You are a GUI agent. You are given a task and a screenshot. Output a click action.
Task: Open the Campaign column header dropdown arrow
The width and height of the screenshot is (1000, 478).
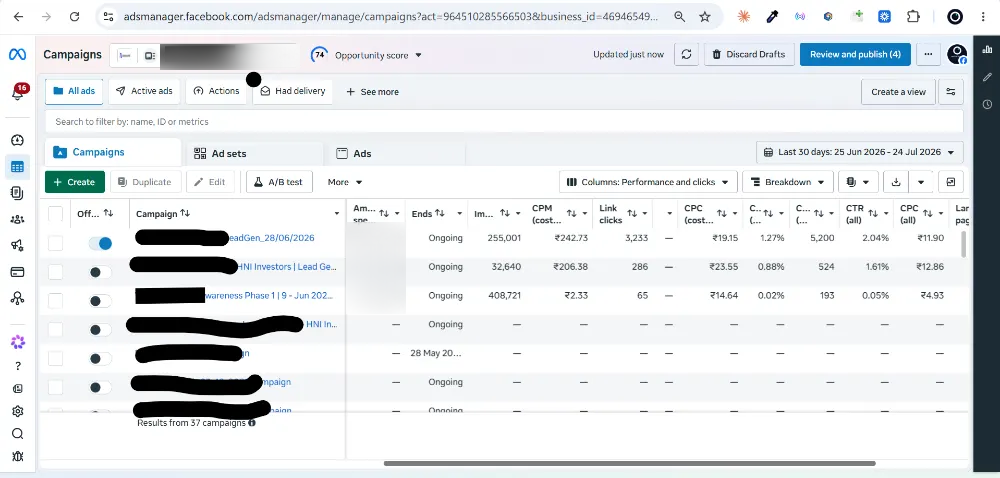point(337,214)
